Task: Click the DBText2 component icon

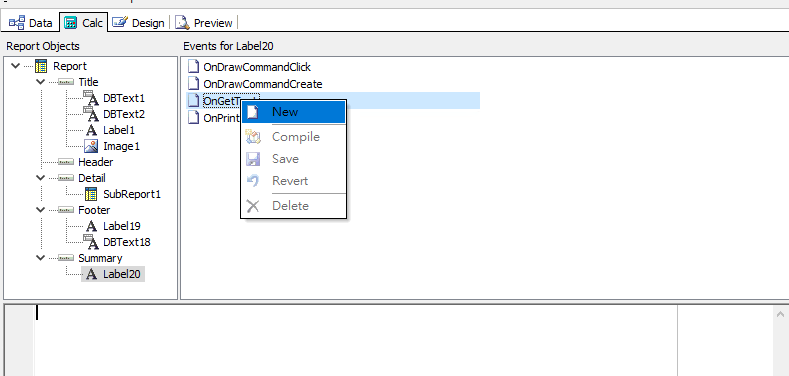Action: [91, 114]
